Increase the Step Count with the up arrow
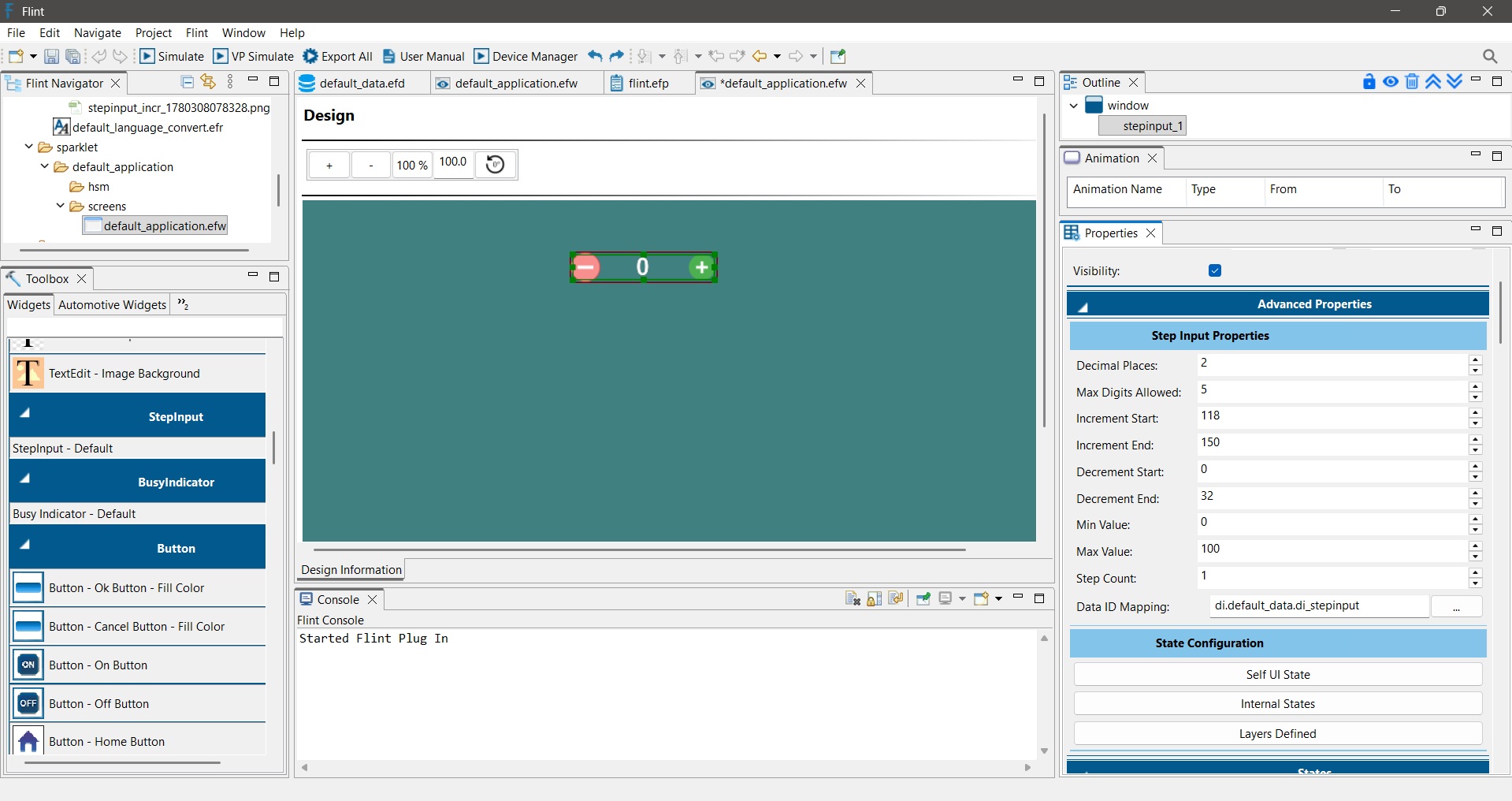 (x=1476, y=572)
